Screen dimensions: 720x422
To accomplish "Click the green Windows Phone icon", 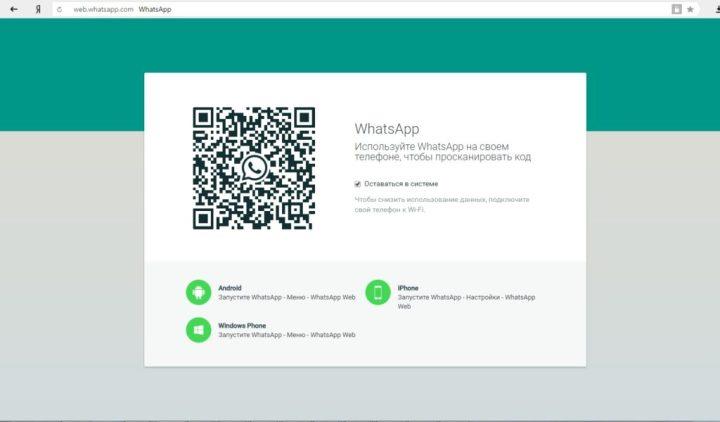I will [198, 330].
